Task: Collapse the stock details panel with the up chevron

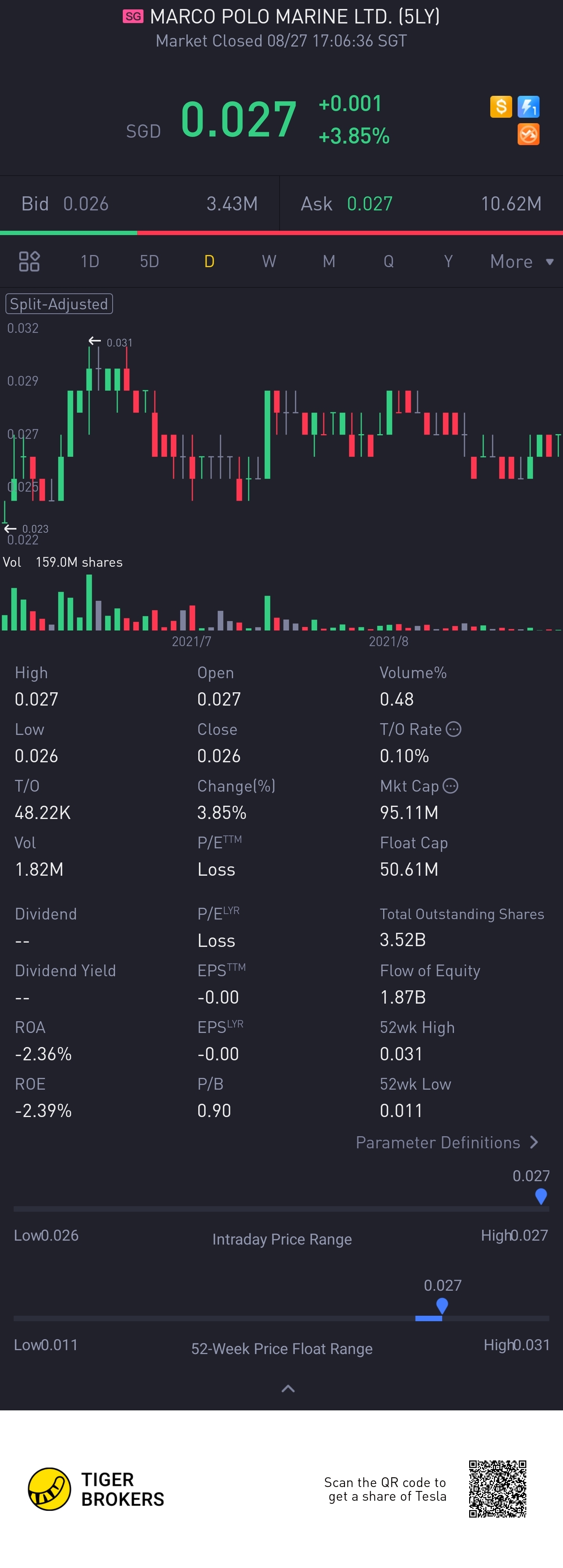Action: pos(288,1388)
